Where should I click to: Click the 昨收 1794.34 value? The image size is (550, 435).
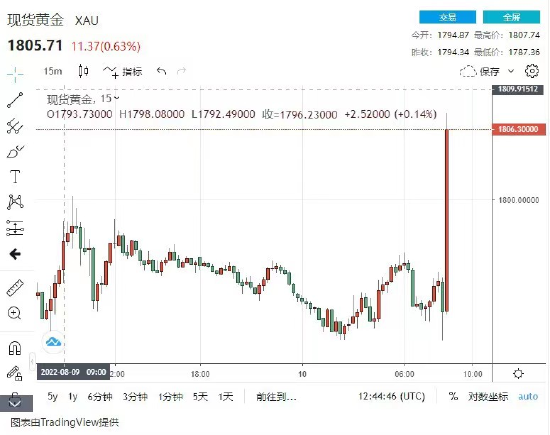tap(453, 52)
